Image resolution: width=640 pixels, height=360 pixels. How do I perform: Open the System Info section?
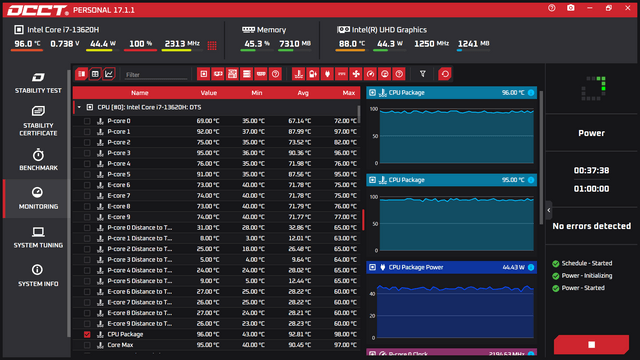(x=38, y=276)
